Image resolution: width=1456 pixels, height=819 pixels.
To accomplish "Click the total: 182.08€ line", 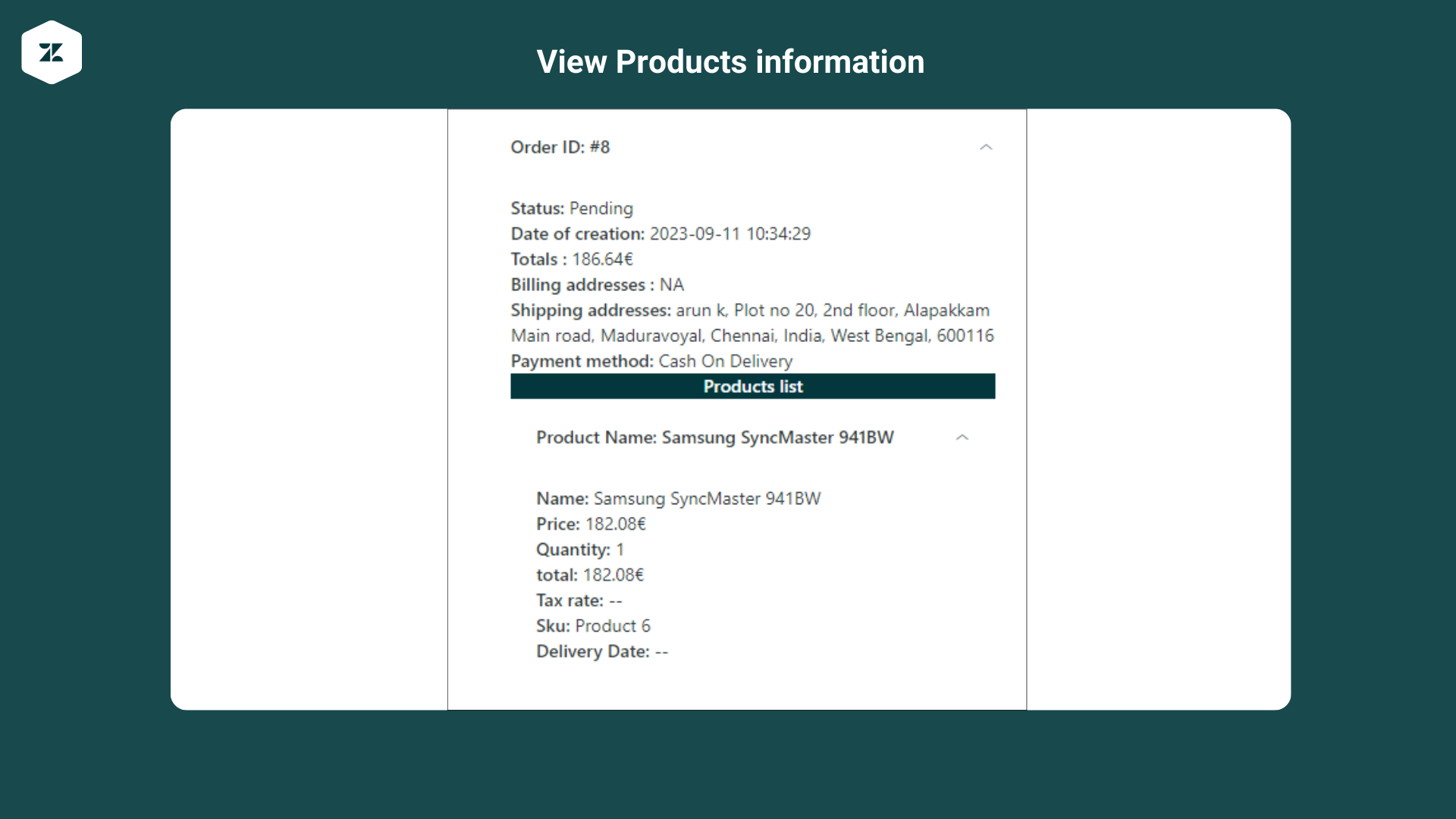I will (x=590, y=575).
